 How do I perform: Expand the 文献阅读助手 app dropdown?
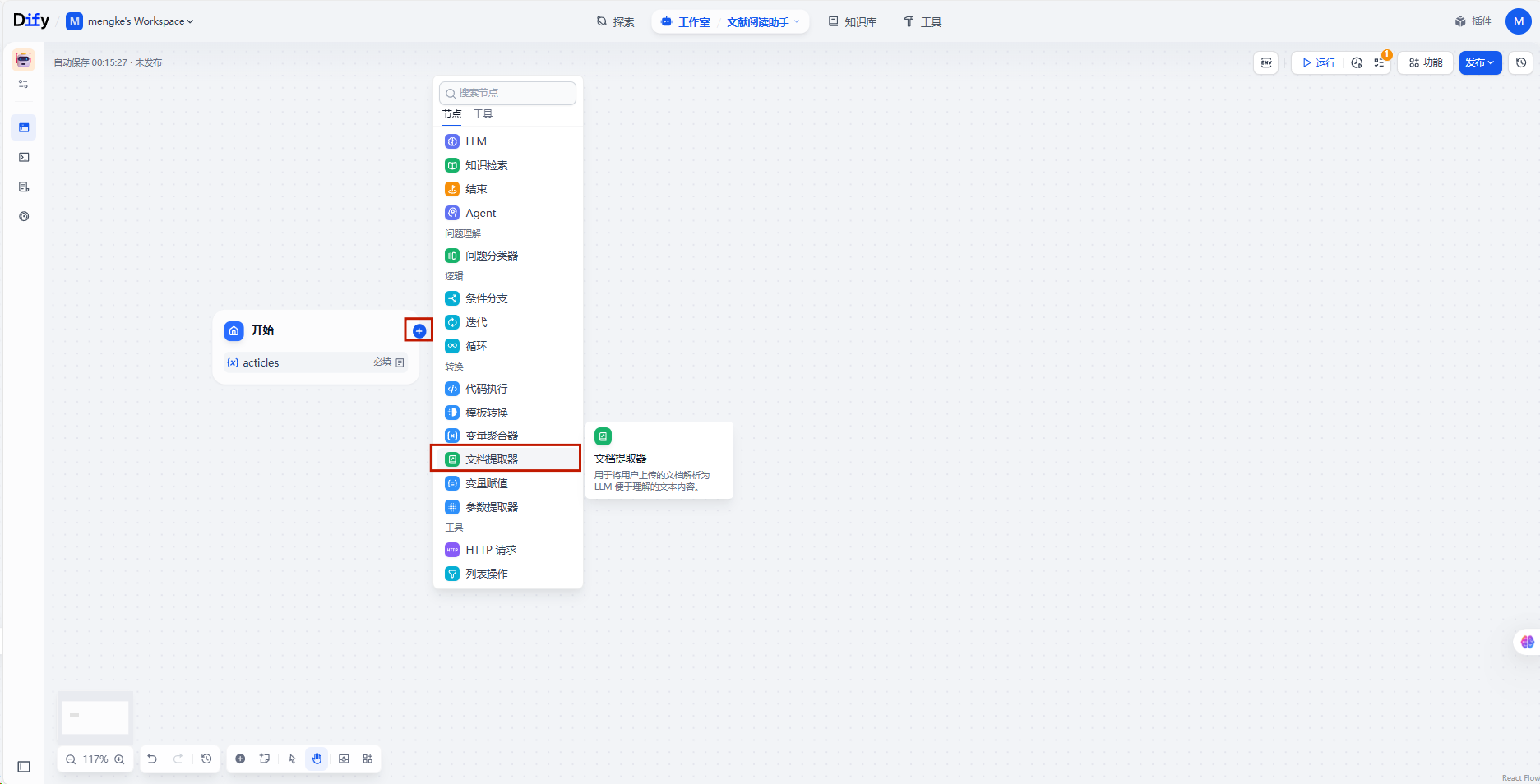(x=762, y=22)
